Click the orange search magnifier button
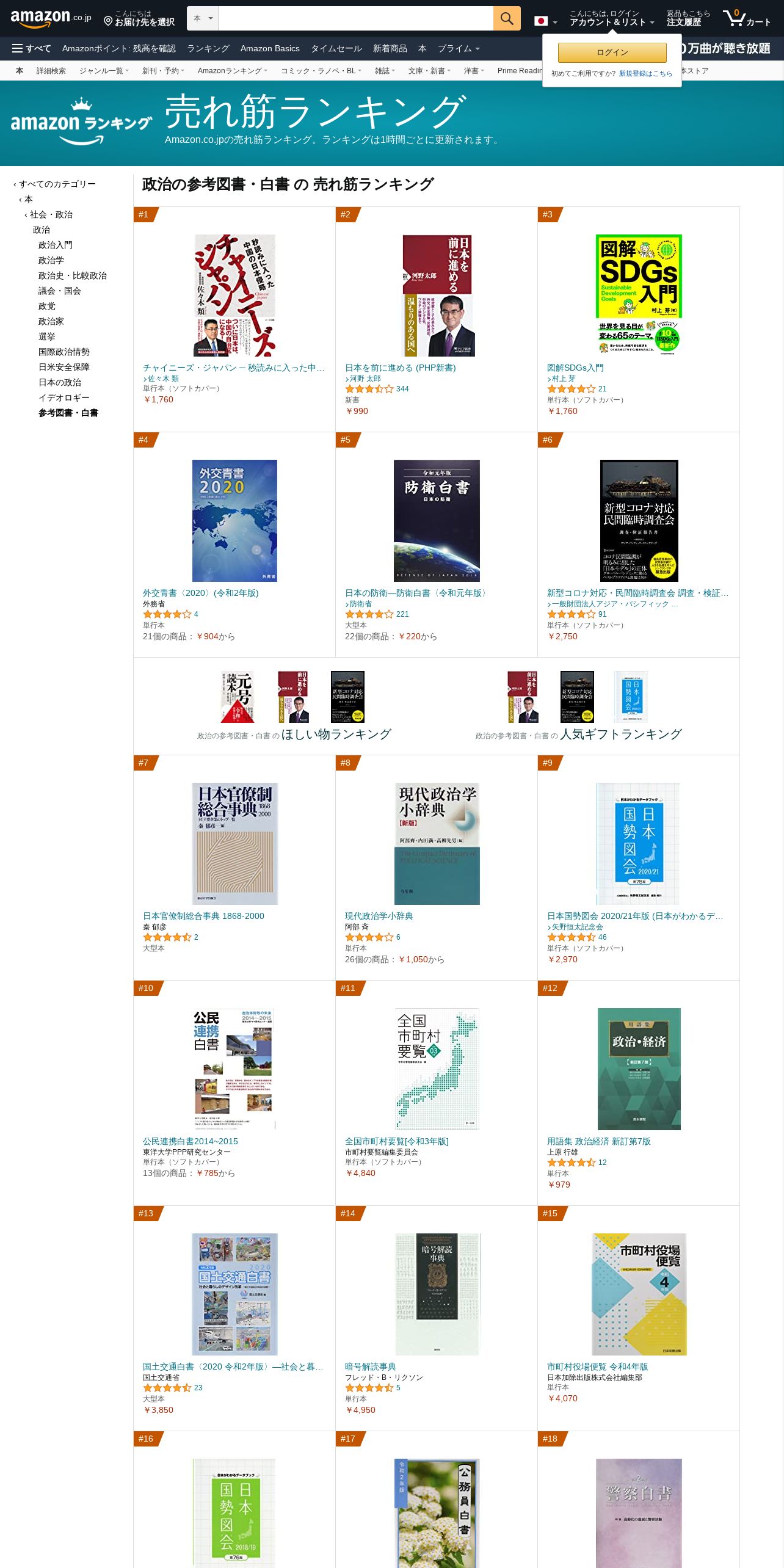 507,18
